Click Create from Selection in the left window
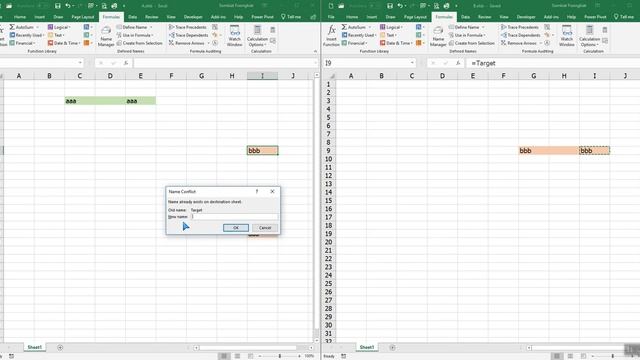The image size is (640, 360). pos(140,43)
